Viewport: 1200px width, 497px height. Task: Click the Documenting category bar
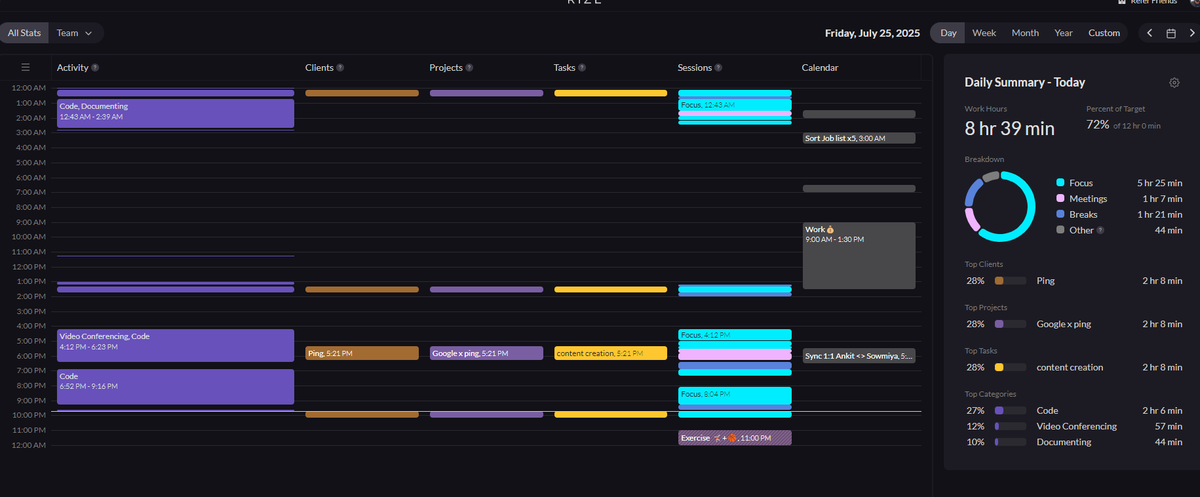(1011, 442)
